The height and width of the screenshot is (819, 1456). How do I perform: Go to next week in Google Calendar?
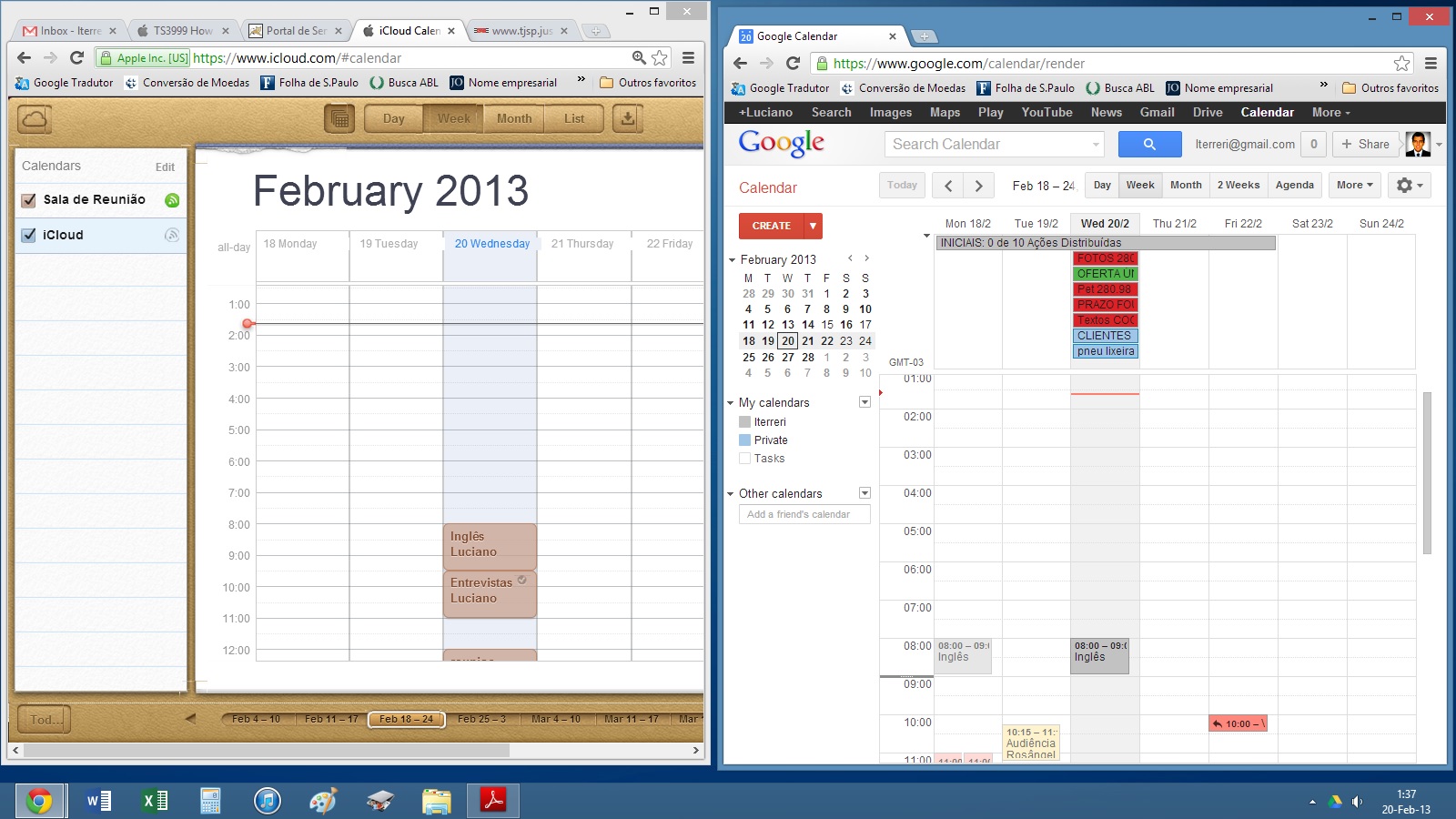click(979, 186)
